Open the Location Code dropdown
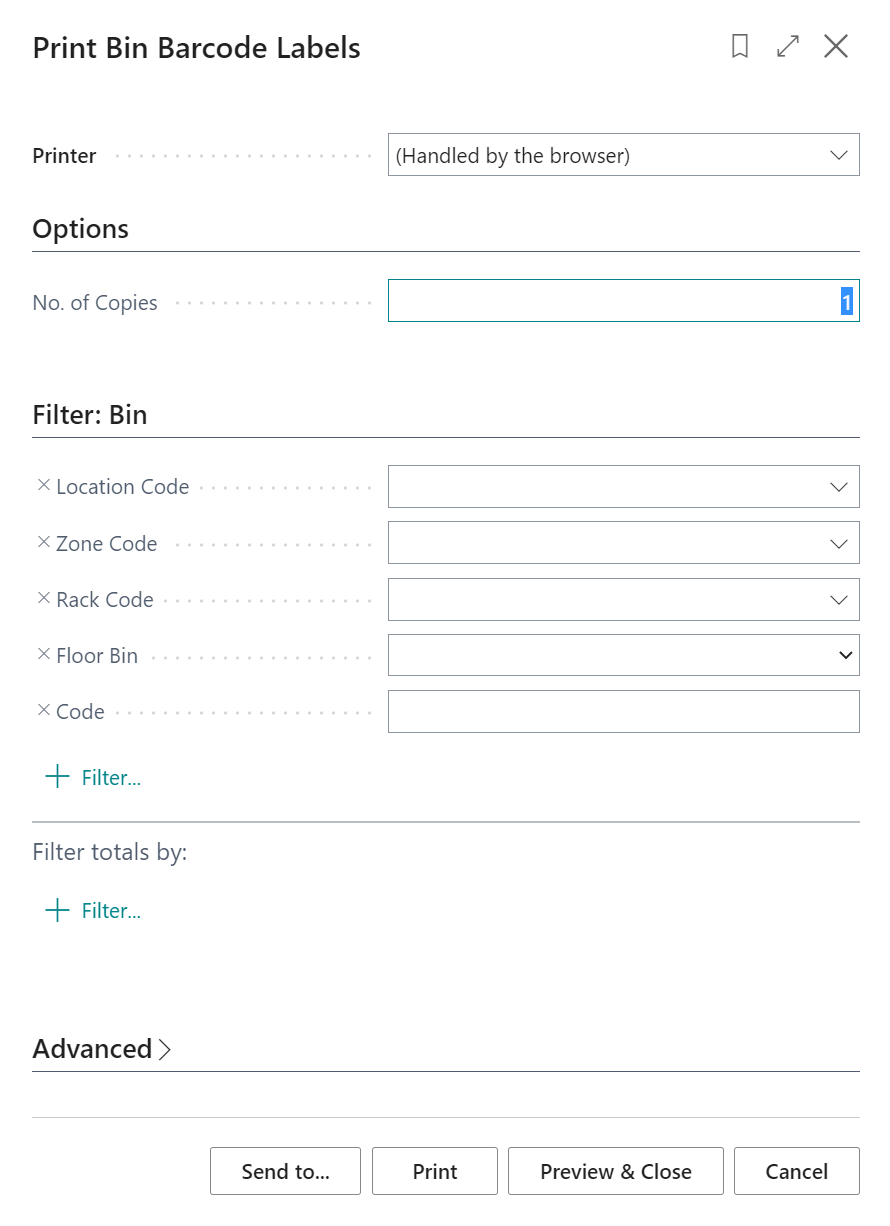 click(x=838, y=487)
